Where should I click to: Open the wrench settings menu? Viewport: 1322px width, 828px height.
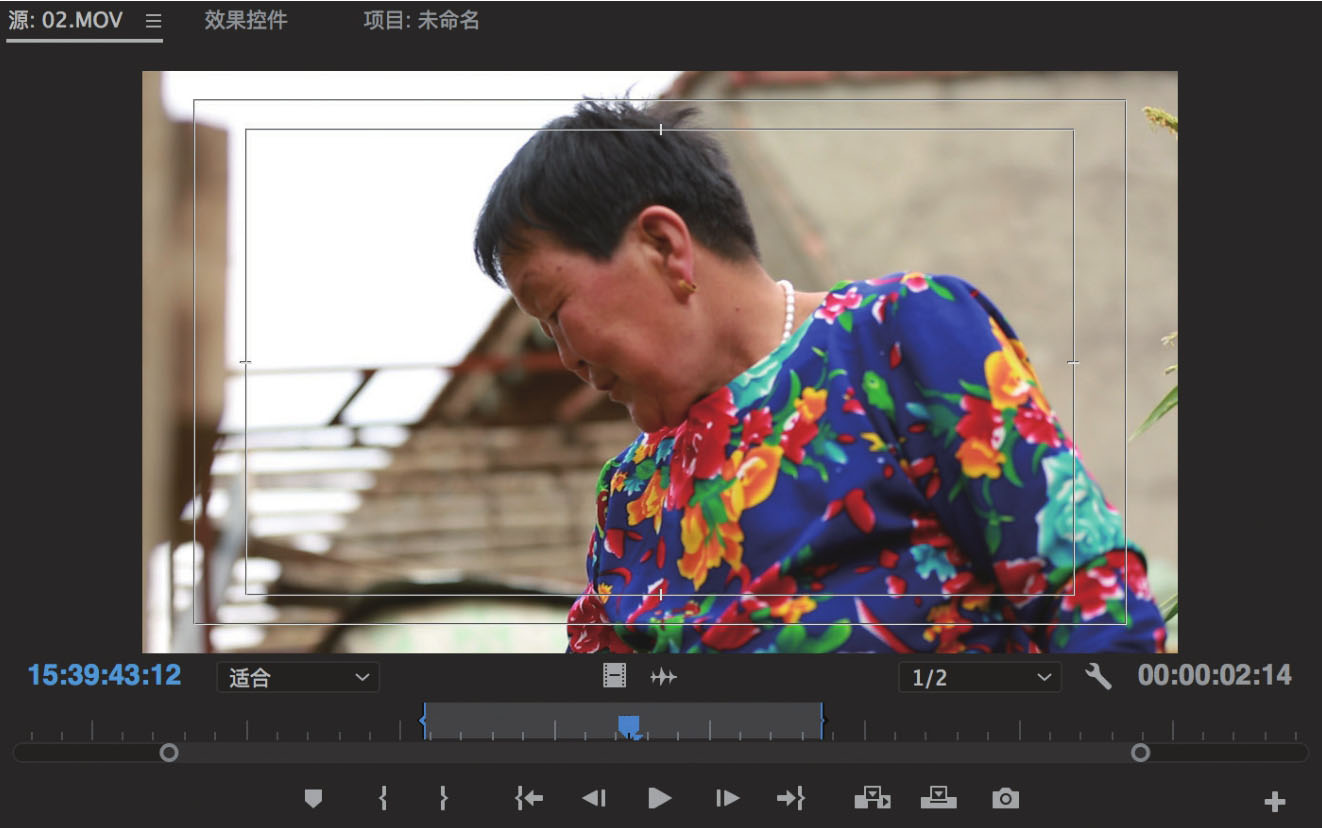[x=1098, y=677]
